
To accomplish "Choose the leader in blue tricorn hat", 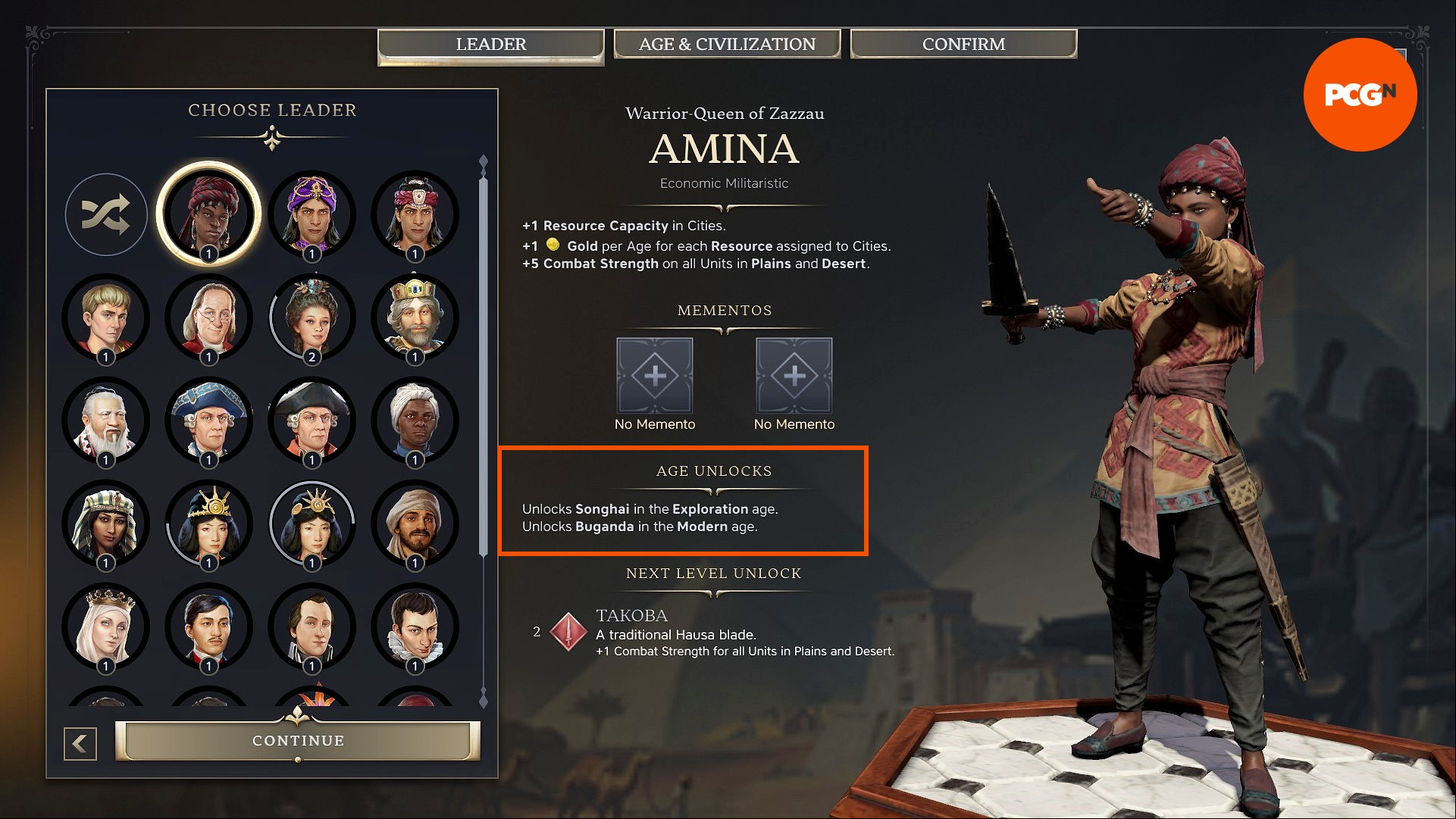I will (x=209, y=420).
